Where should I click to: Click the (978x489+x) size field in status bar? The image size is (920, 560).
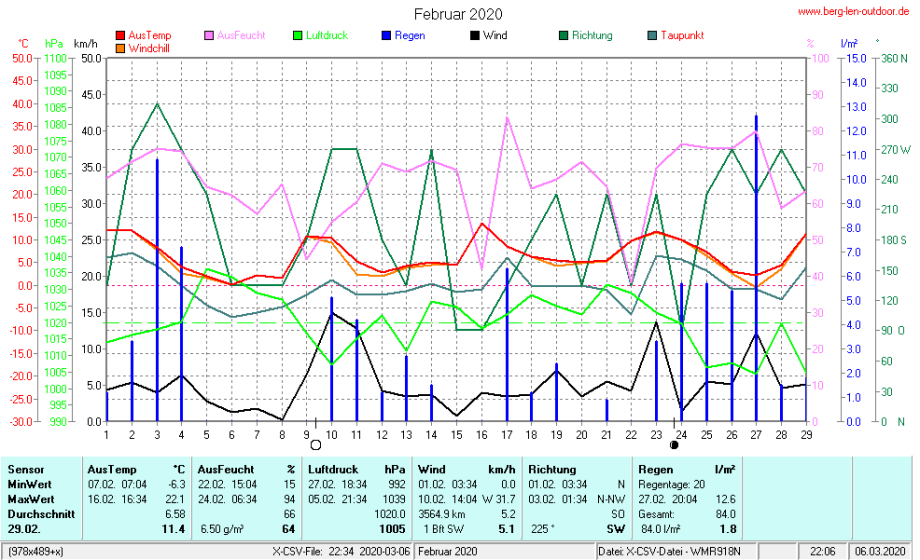(x=37, y=551)
